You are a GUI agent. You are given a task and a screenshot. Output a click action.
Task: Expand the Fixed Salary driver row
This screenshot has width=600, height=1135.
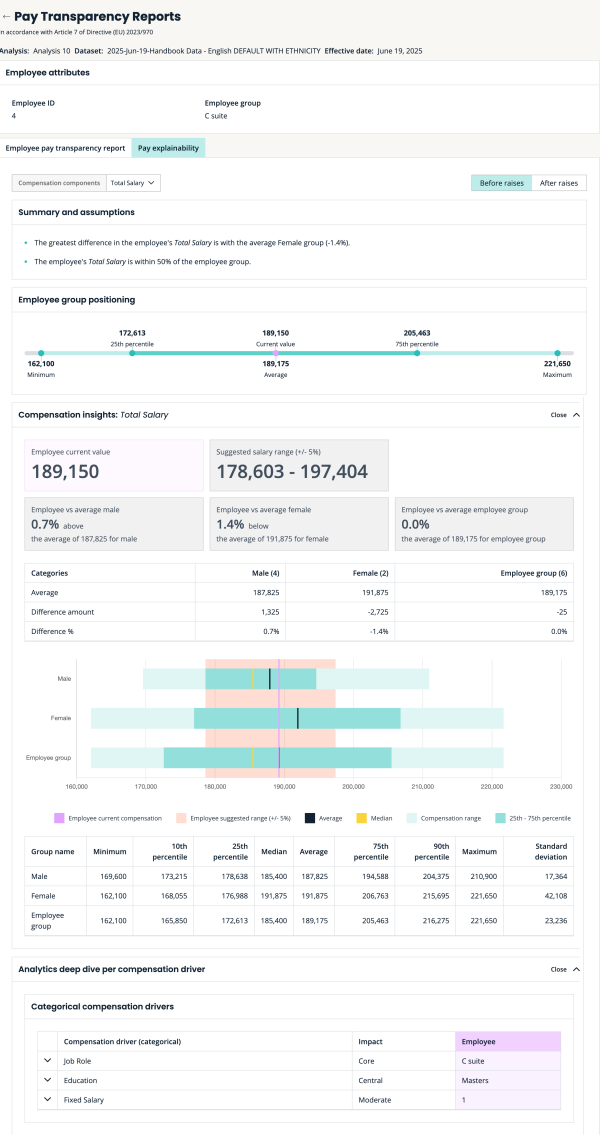tap(46, 1100)
